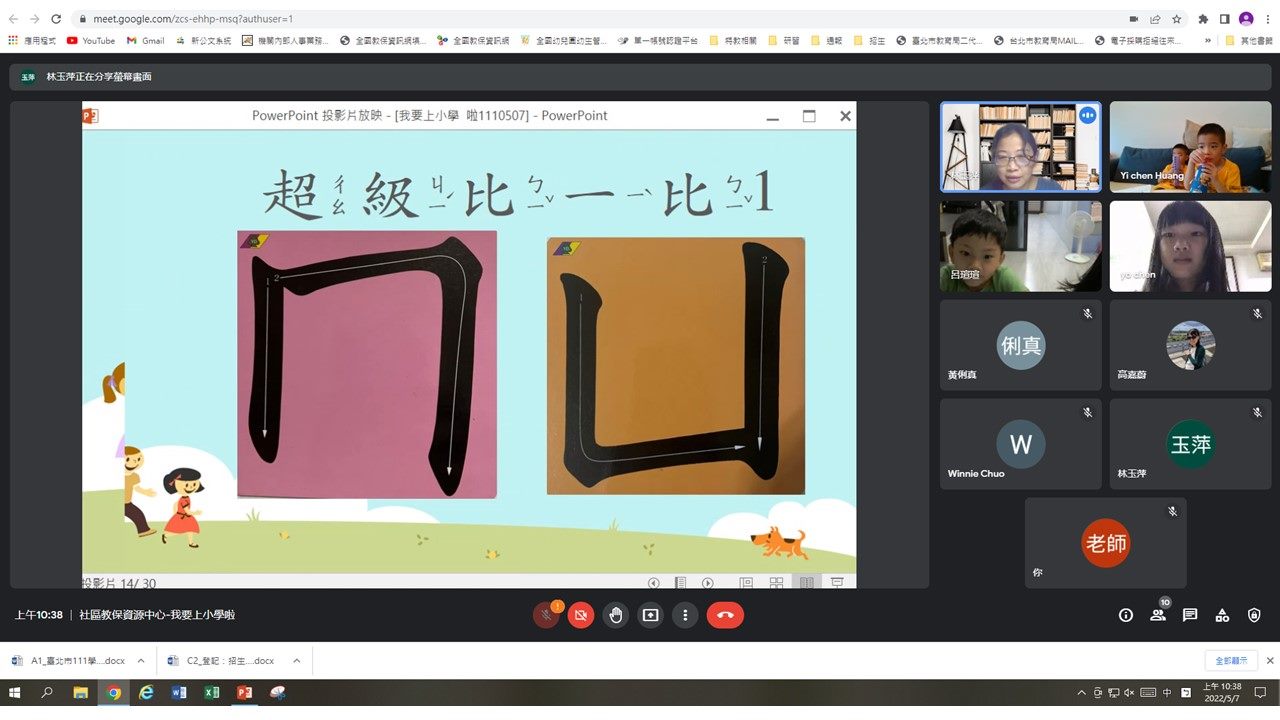Open PowerPoint from the Windows taskbar

click(x=244, y=692)
